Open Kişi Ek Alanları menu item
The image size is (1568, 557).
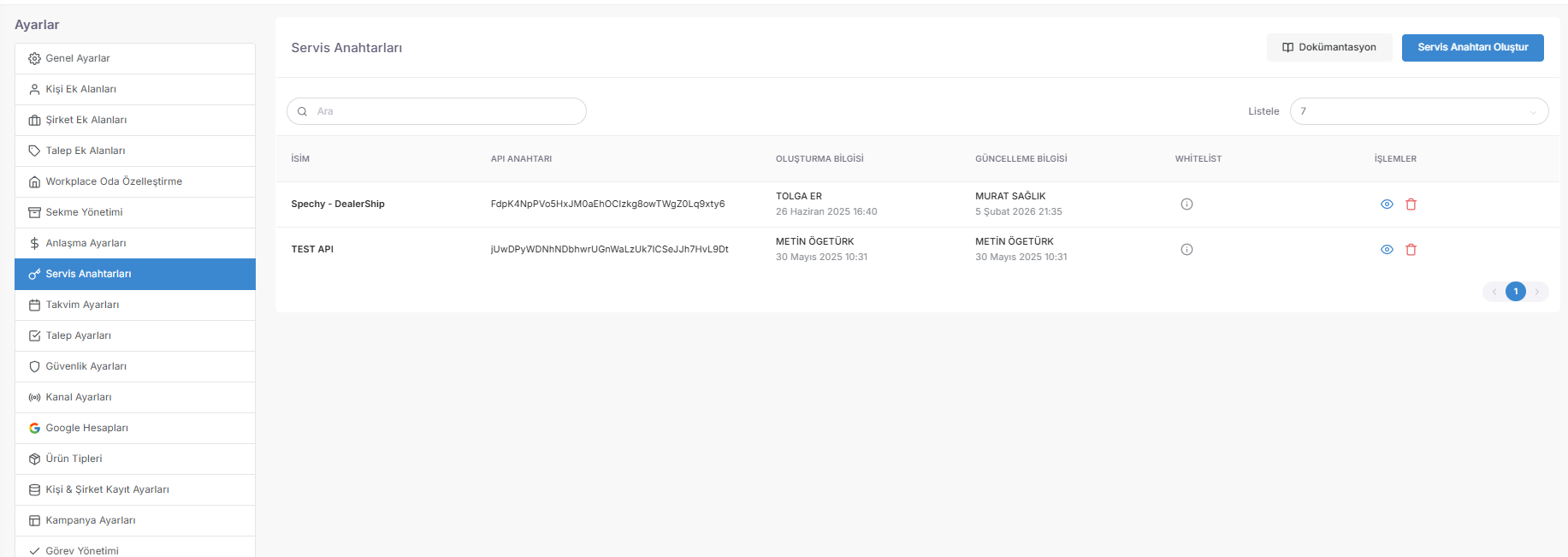(x=135, y=90)
